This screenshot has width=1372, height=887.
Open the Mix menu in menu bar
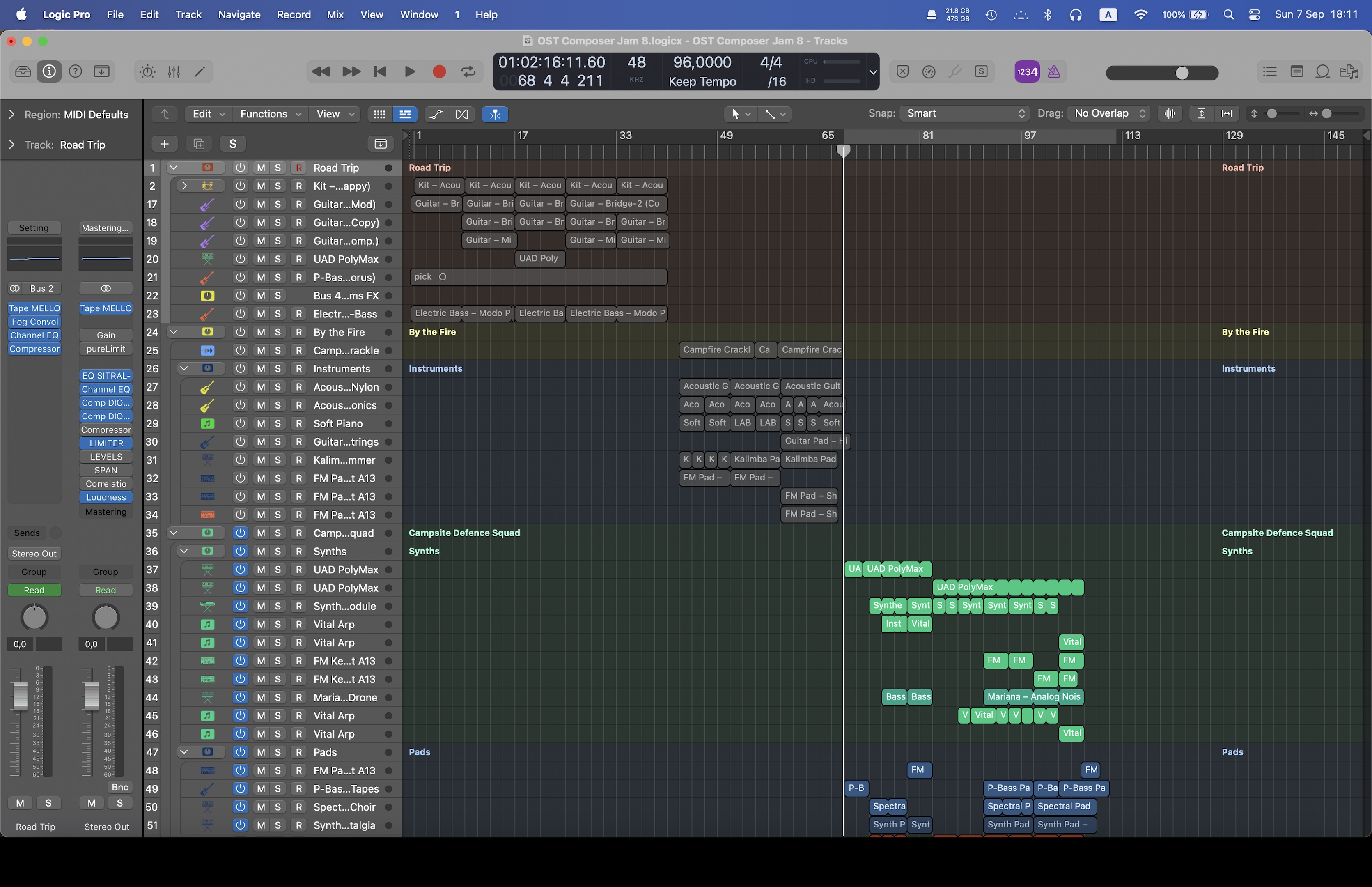(x=335, y=14)
